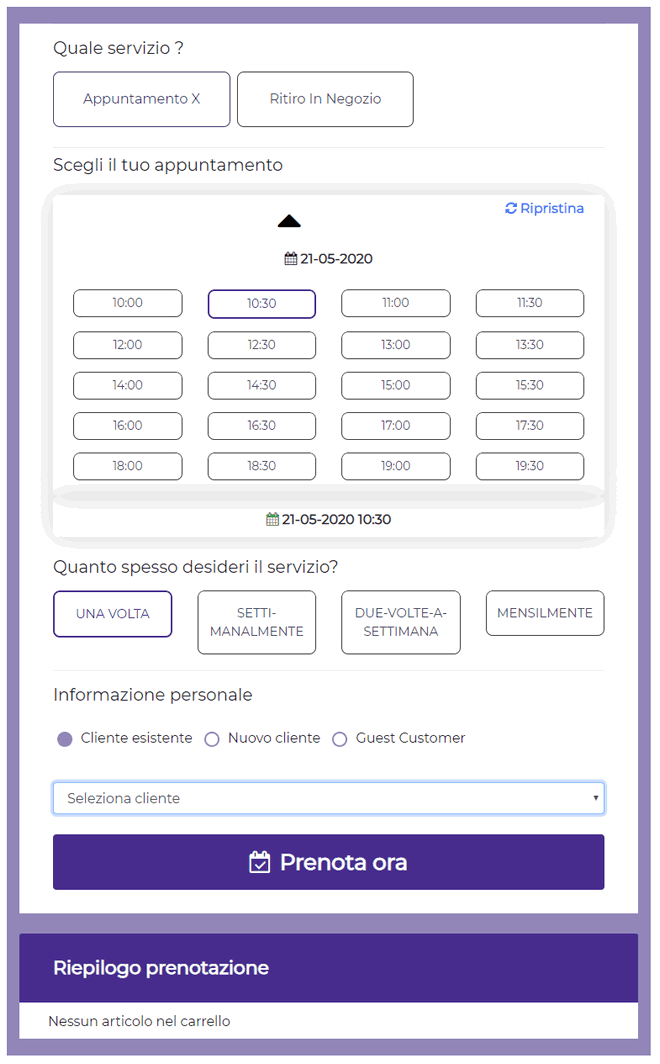Book the 15:00 time slot
The width and height of the screenshot is (660, 1064).
396,385
